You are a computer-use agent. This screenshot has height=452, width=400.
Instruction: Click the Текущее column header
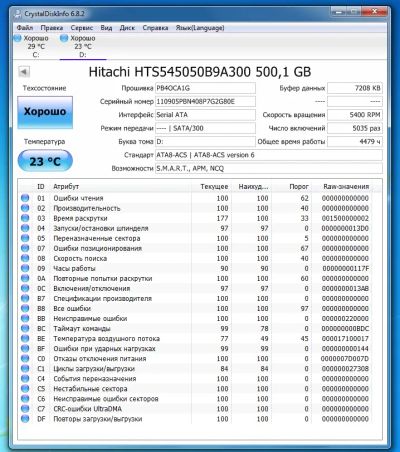pyautogui.click(x=214, y=186)
